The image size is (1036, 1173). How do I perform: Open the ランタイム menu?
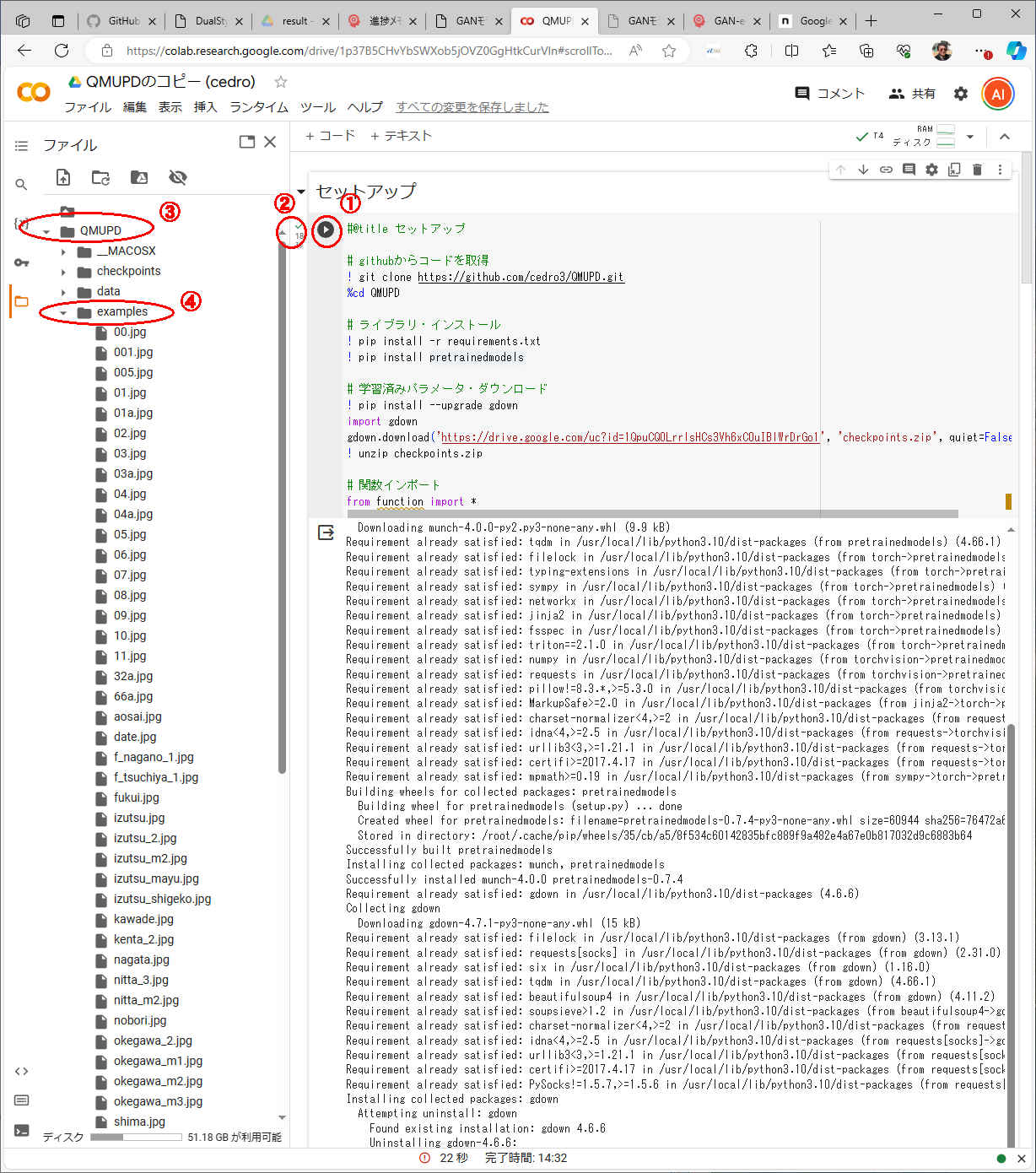(x=258, y=107)
